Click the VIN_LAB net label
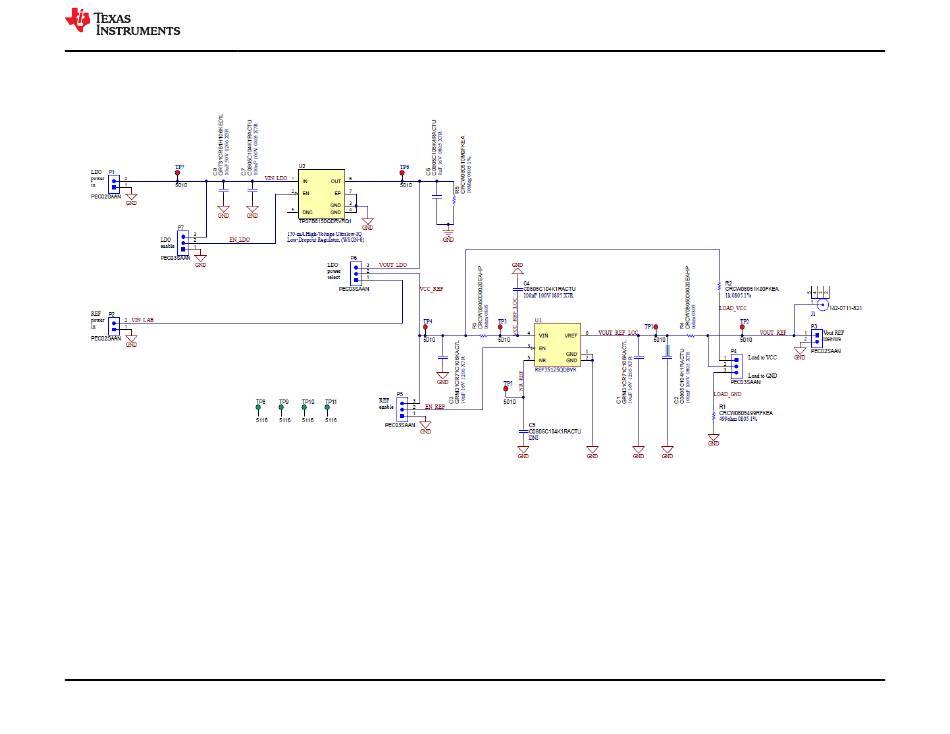 tap(142, 319)
